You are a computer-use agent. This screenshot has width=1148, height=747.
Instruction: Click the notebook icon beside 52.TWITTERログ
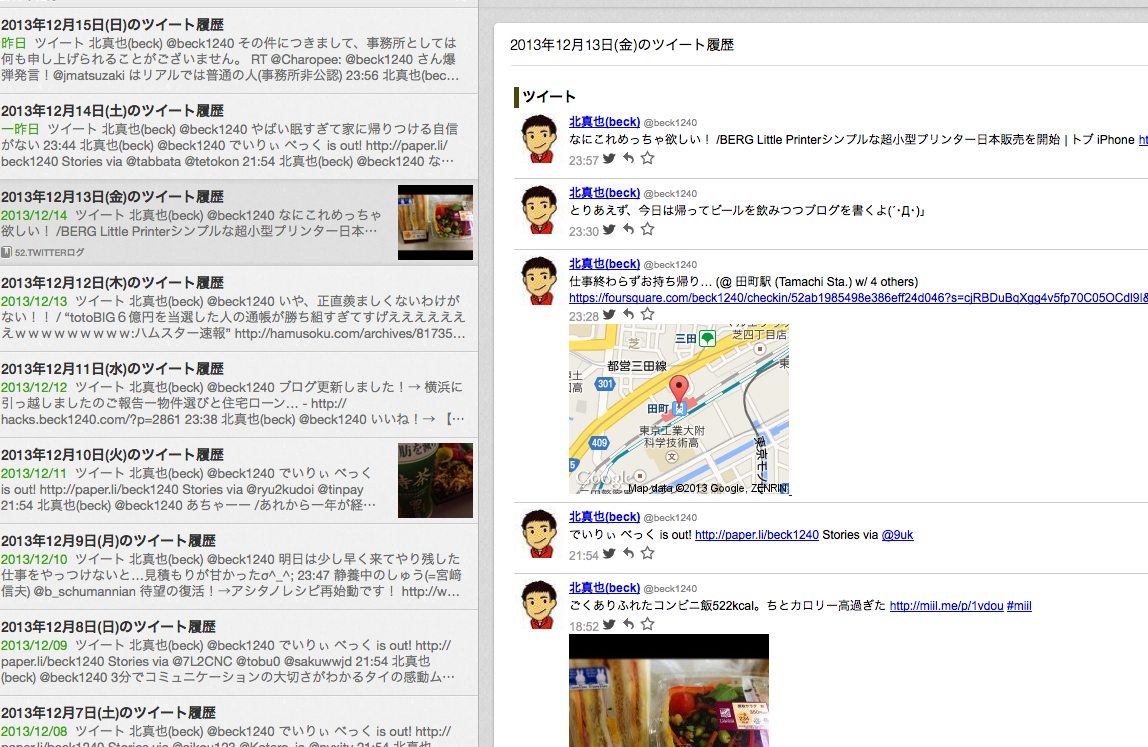coord(6,252)
